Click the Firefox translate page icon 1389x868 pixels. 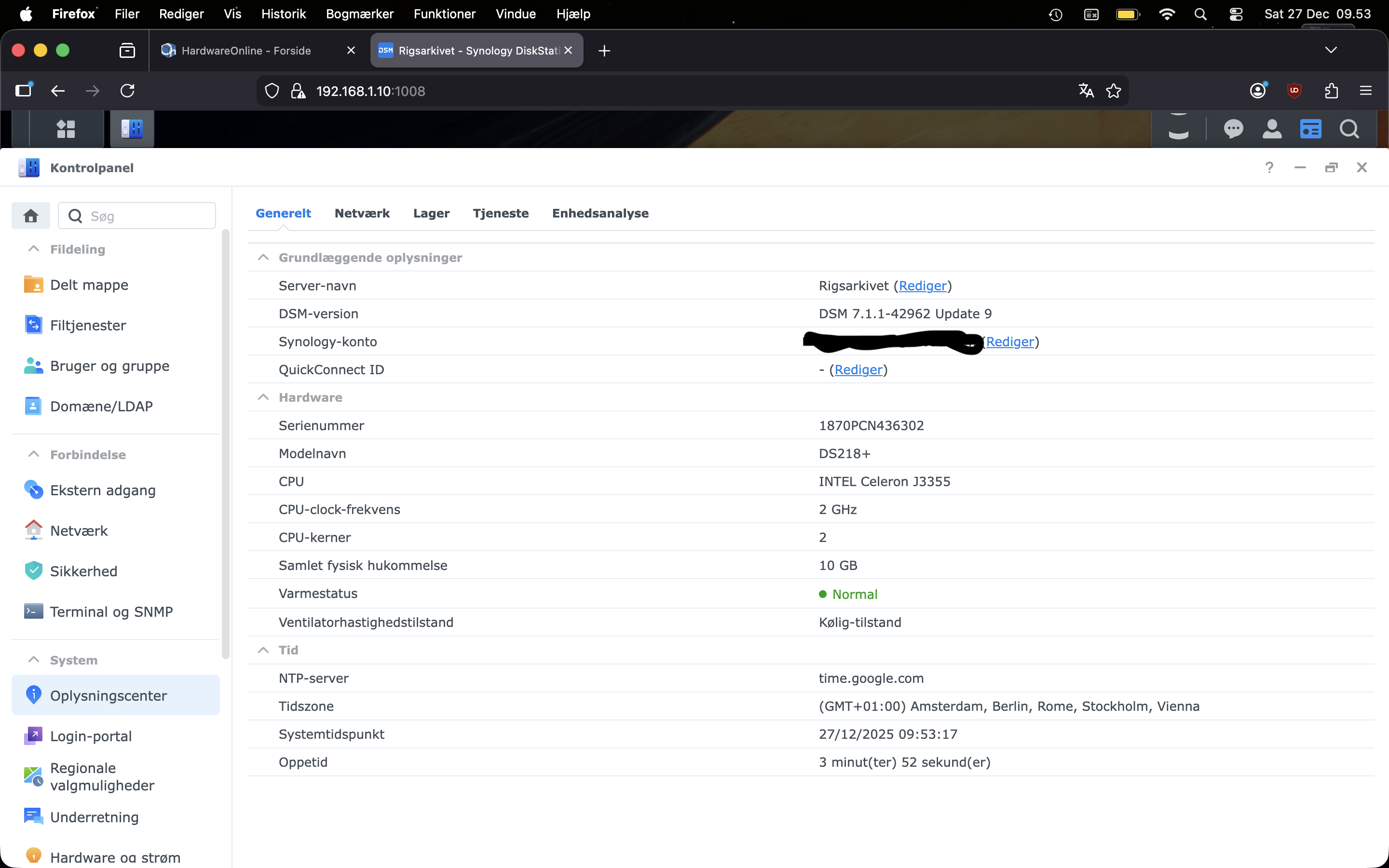[x=1086, y=91]
